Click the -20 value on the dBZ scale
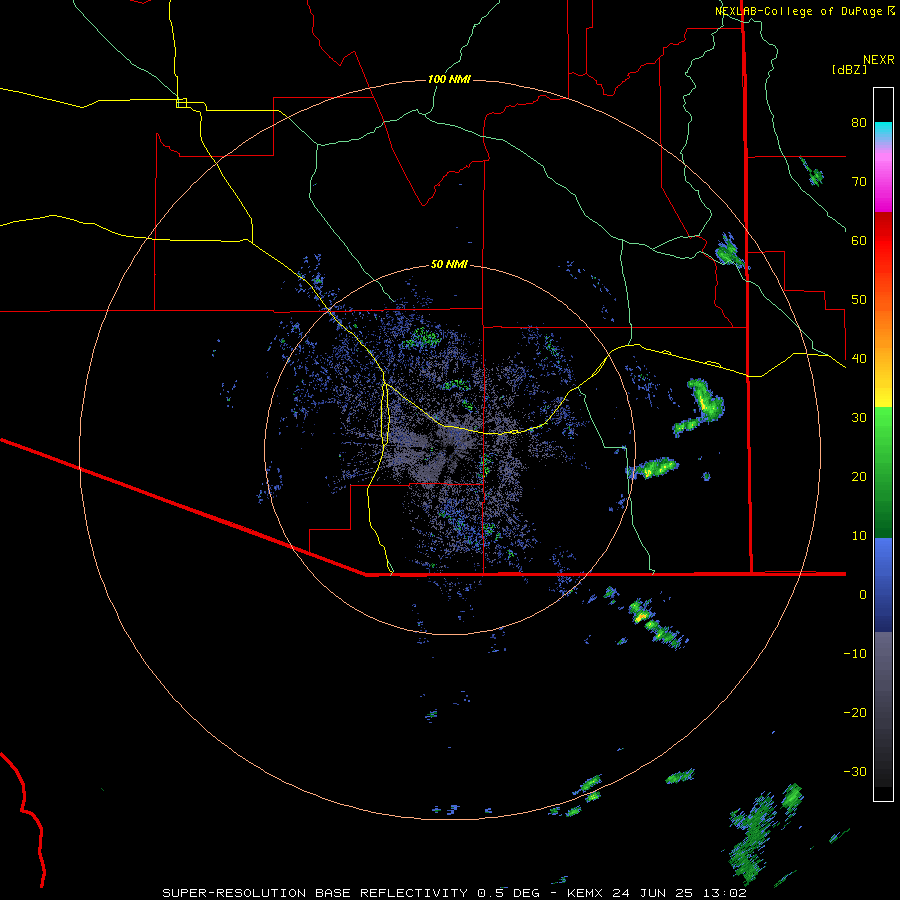Image resolution: width=900 pixels, height=900 pixels. pos(855,713)
